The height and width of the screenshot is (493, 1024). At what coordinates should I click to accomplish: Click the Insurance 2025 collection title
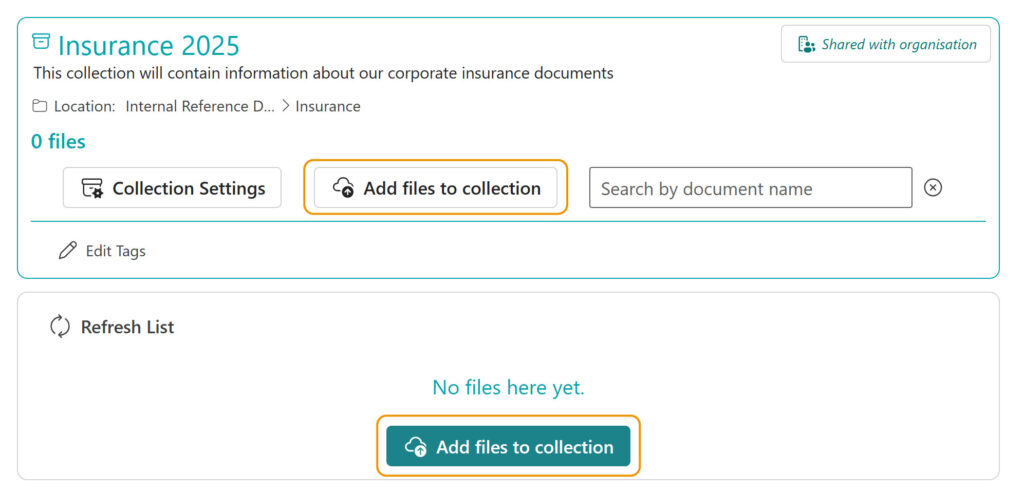[148, 45]
